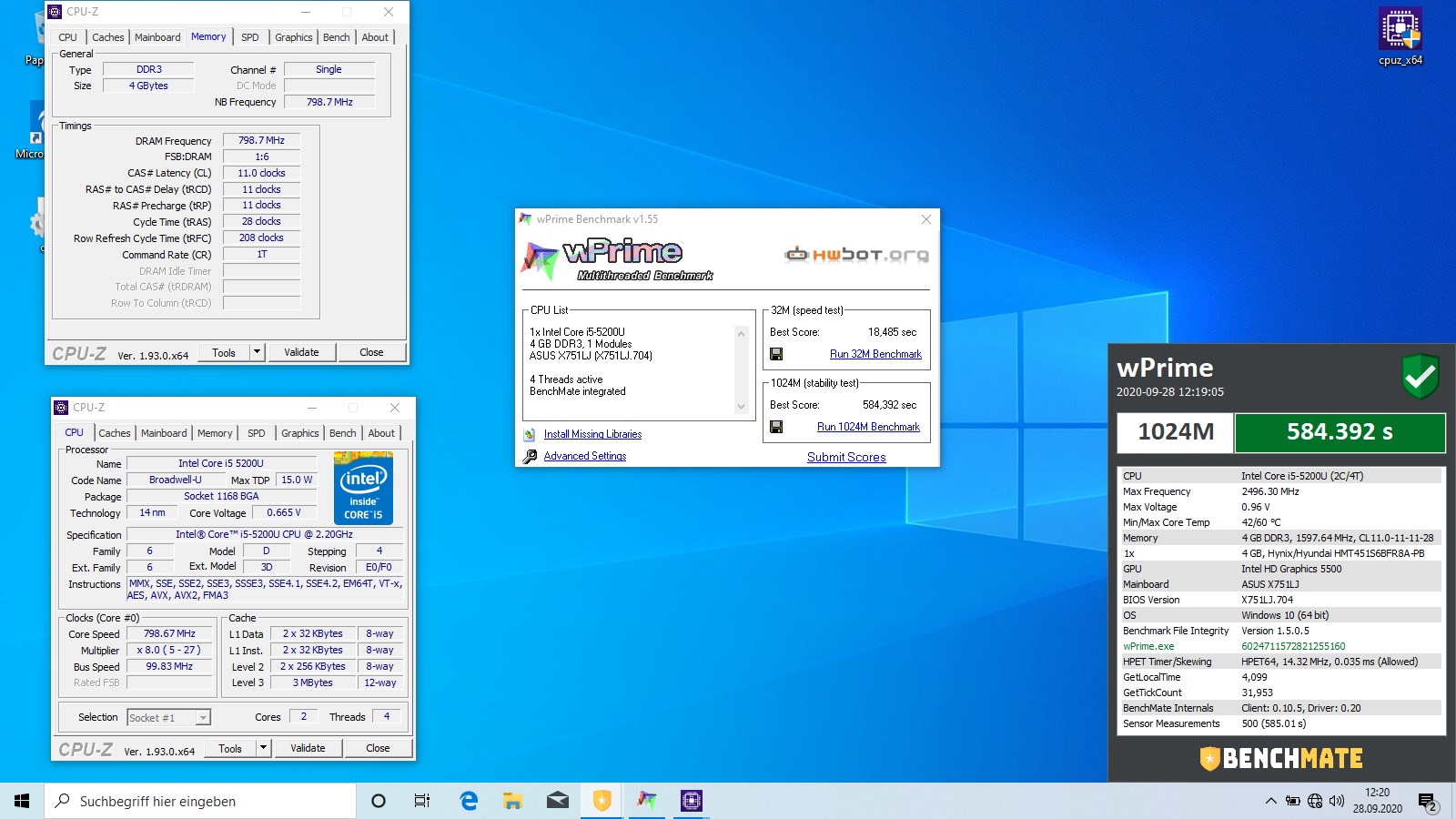Open the Mail app from the taskbar
The width and height of the screenshot is (1456, 819).
(x=557, y=801)
